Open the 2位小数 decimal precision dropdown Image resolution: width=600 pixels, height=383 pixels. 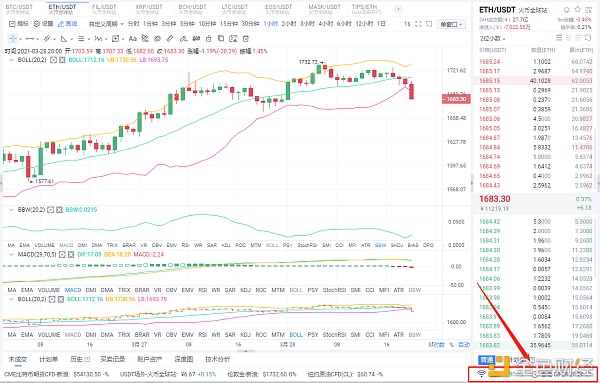click(492, 39)
